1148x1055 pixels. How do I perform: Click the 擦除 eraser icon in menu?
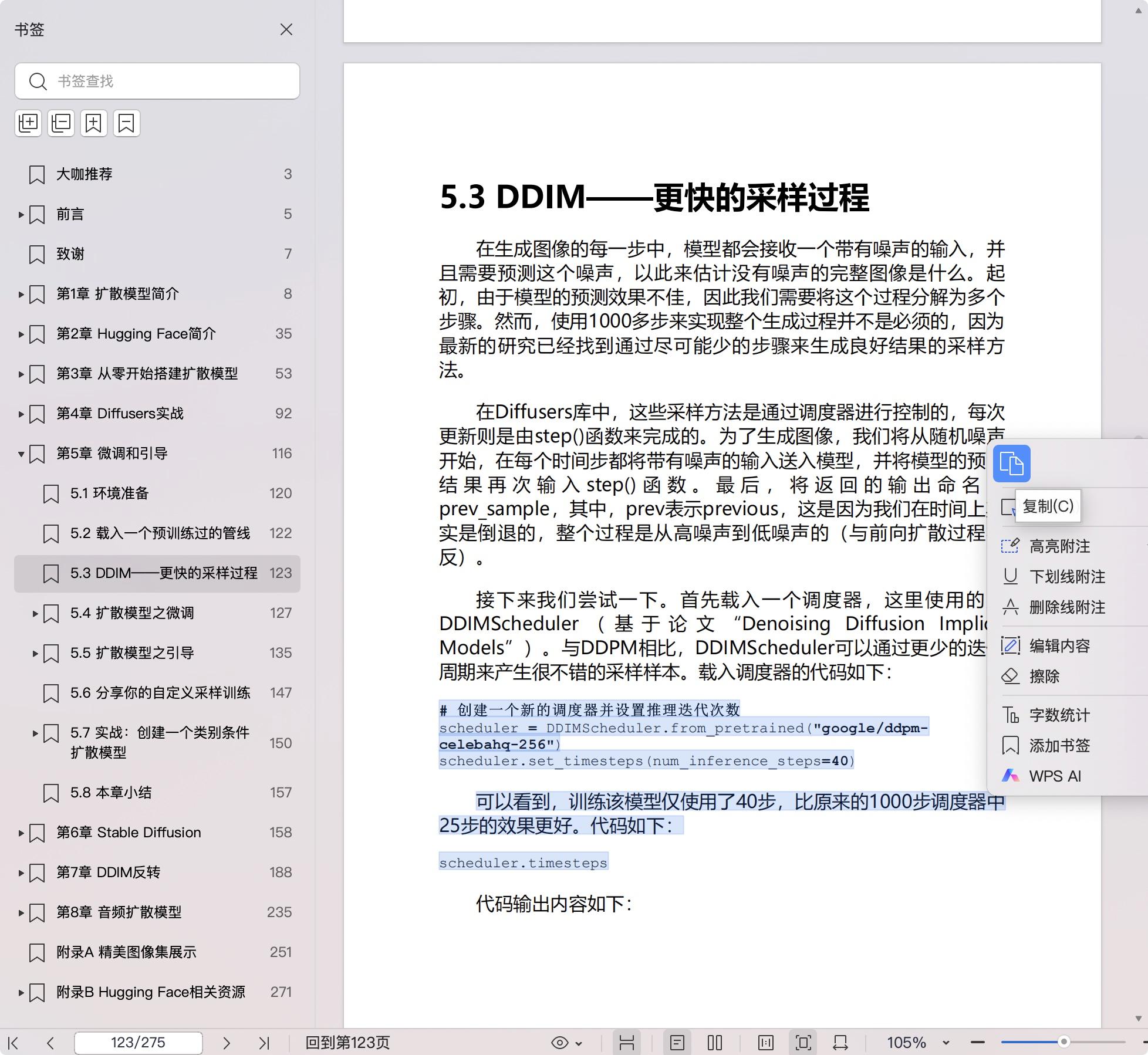tap(1010, 676)
